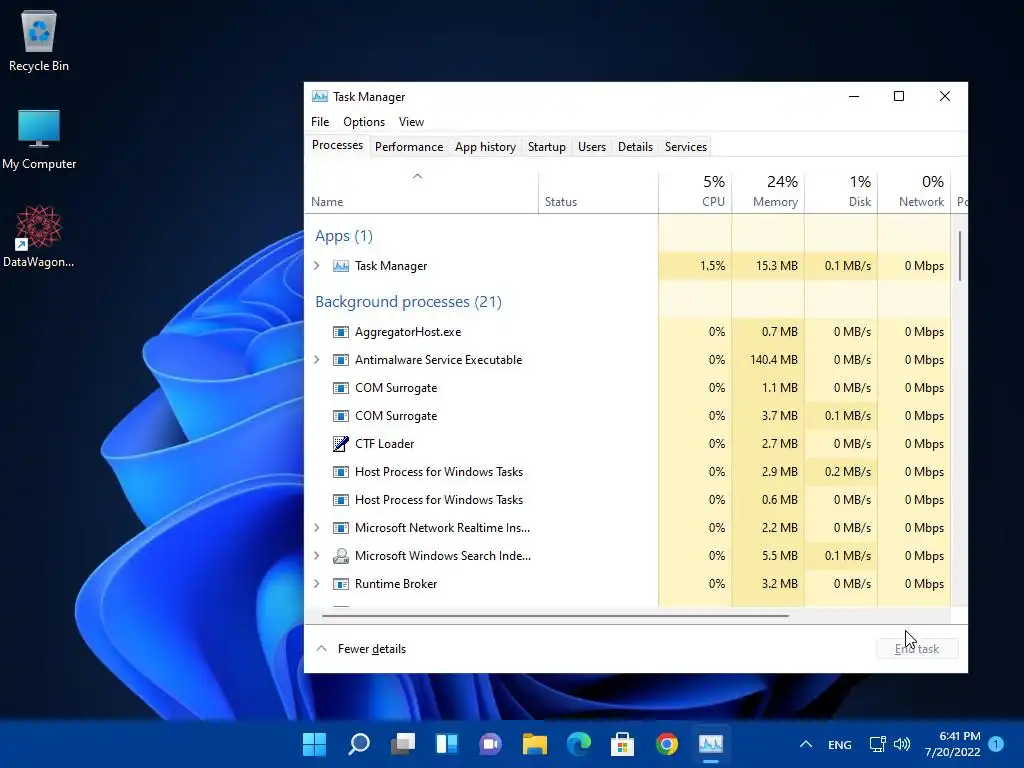Switch to the Performance tab
Screen dimensions: 1024x768
tap(409, 147)
